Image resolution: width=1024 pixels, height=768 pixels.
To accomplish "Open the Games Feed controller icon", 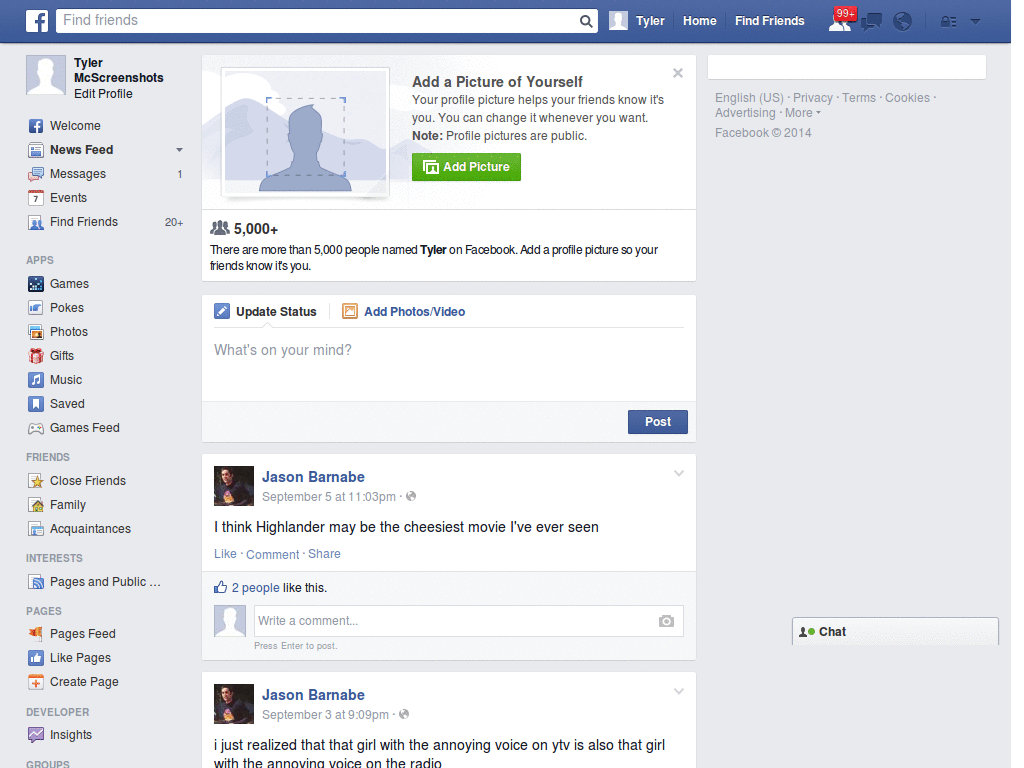I will (36, 428).
